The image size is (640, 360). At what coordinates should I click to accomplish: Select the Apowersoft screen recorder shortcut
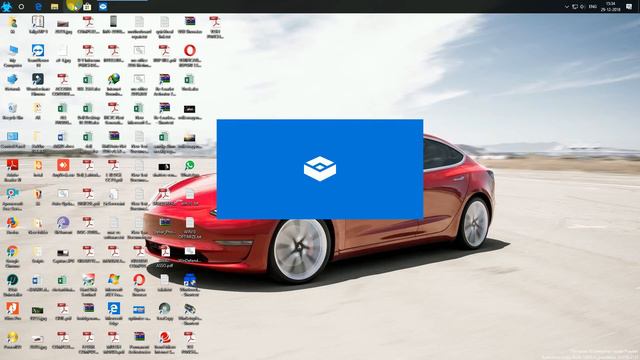pyautogui.click(x=13, y=198)
